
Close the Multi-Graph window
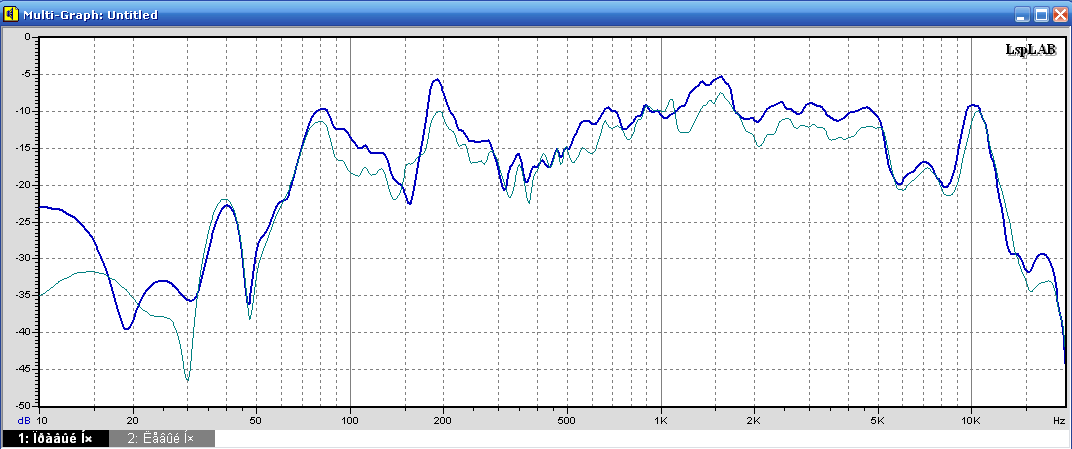tap(1060, 14)
